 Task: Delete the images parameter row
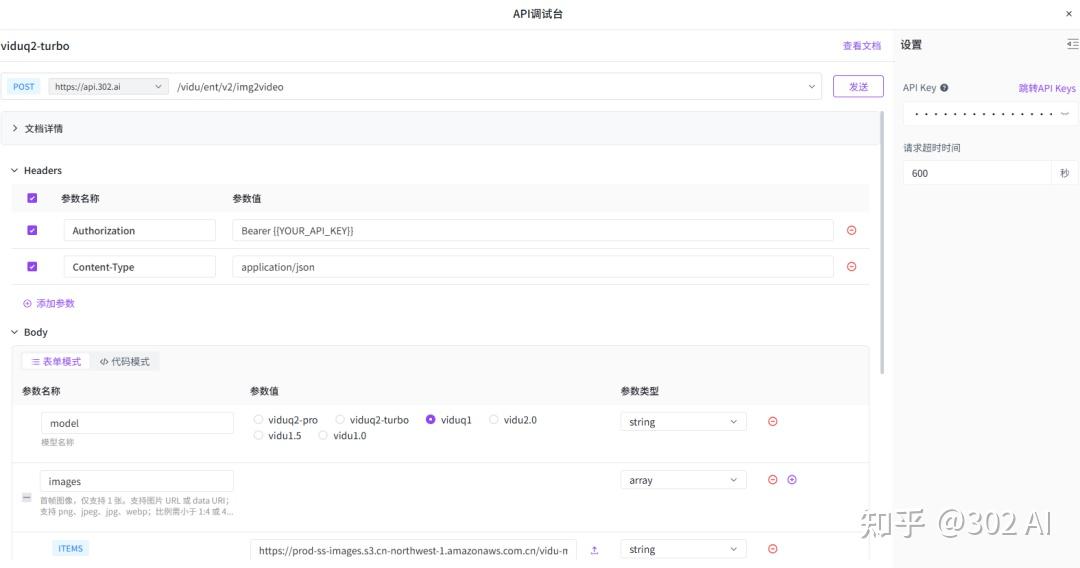point(772,480)
